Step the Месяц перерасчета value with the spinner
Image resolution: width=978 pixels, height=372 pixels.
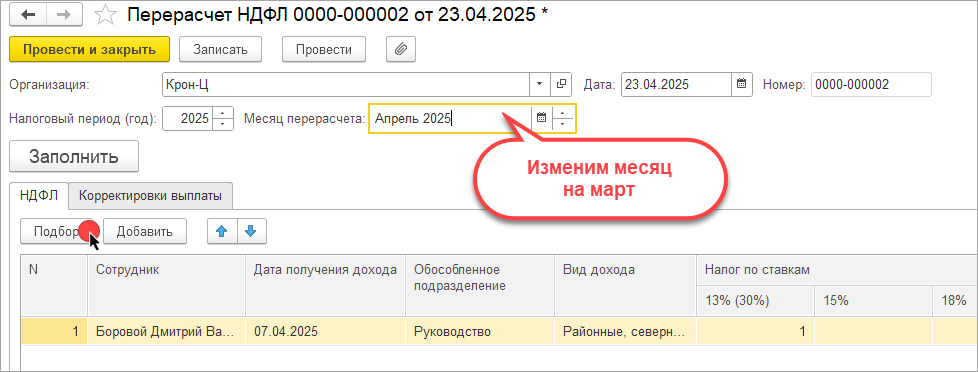(x=563, y=118)
